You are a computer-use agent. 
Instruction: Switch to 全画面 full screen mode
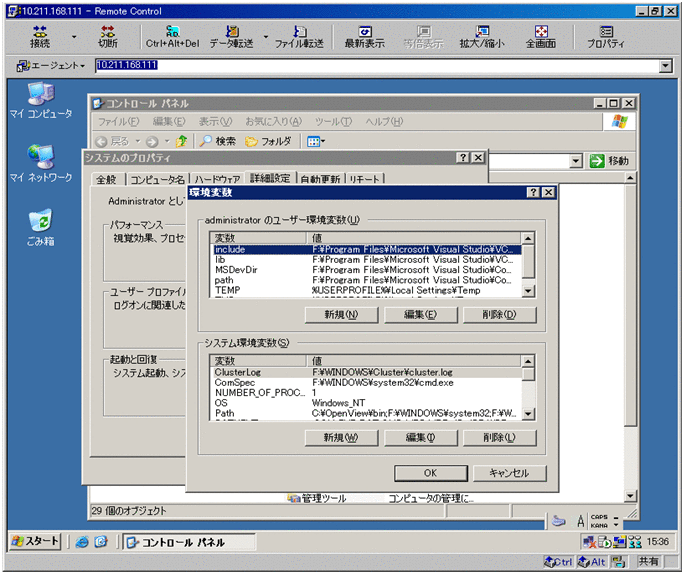point(541,37)
